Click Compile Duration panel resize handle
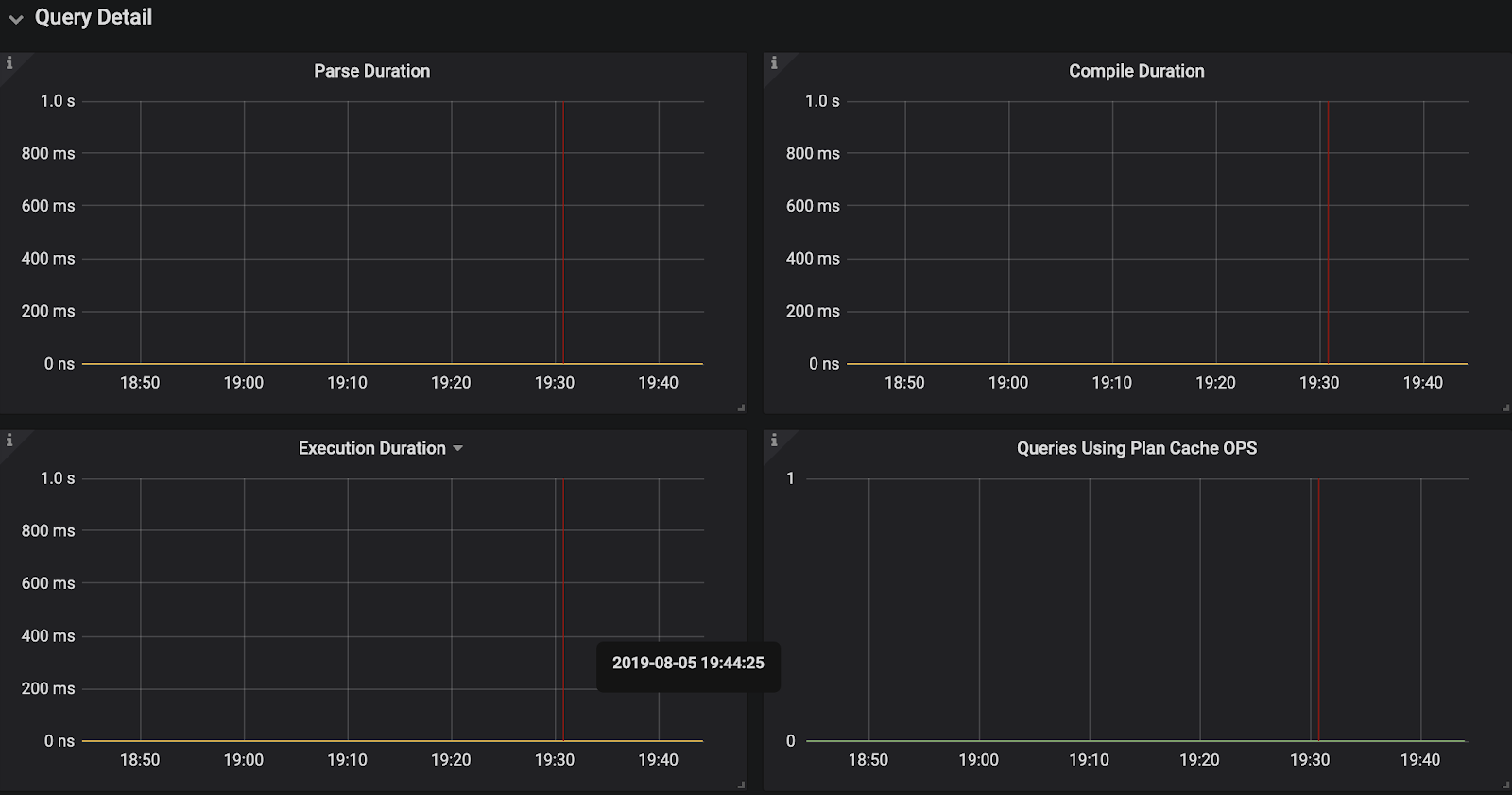 [1505, 407]
